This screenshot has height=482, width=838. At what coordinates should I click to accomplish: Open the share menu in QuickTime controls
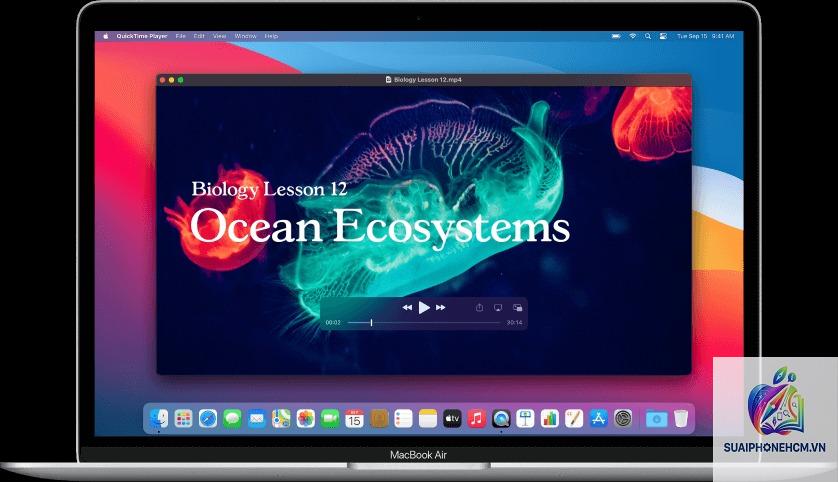pyautogui.click(x=479, y=307)
